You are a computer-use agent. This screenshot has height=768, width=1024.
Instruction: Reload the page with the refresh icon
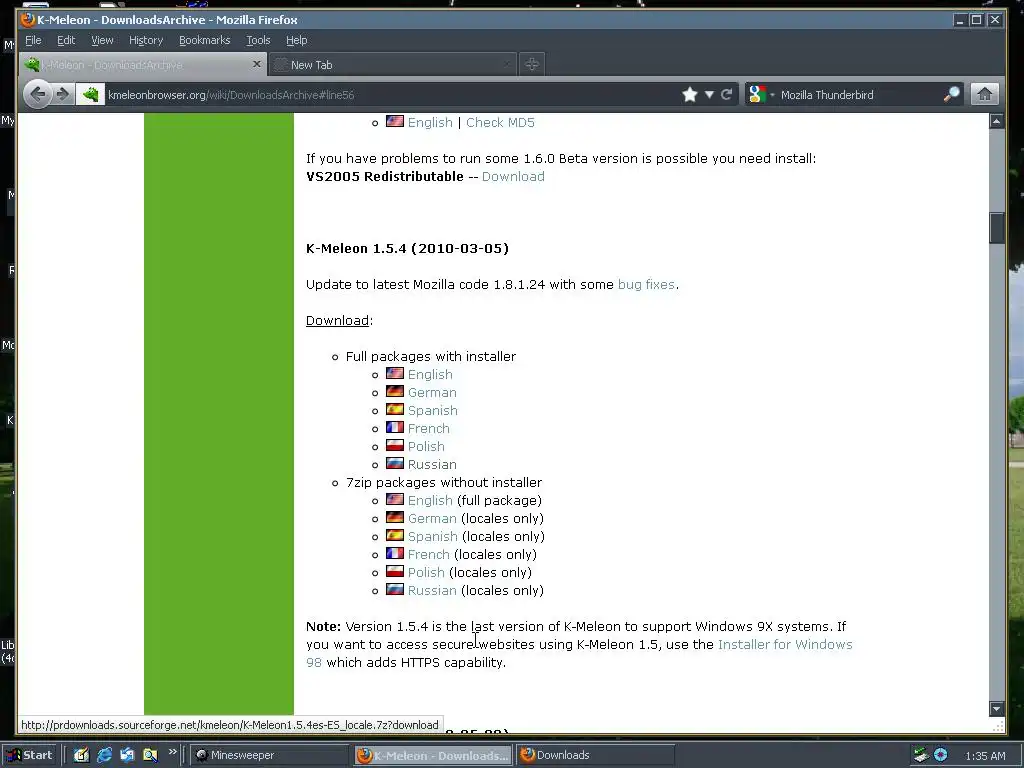coord(726,95)
